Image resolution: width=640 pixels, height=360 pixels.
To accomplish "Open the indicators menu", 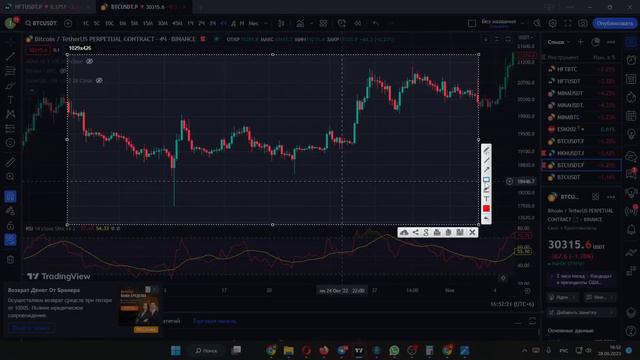I will coord(300,23).
